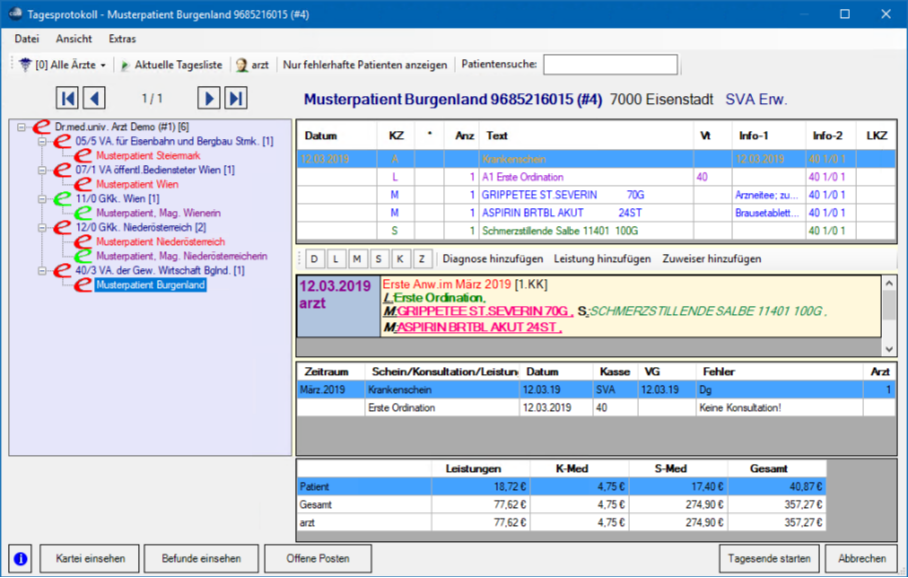
Task: Open the Alle Ärzte dropdown arrow
Action: (103, 65)
